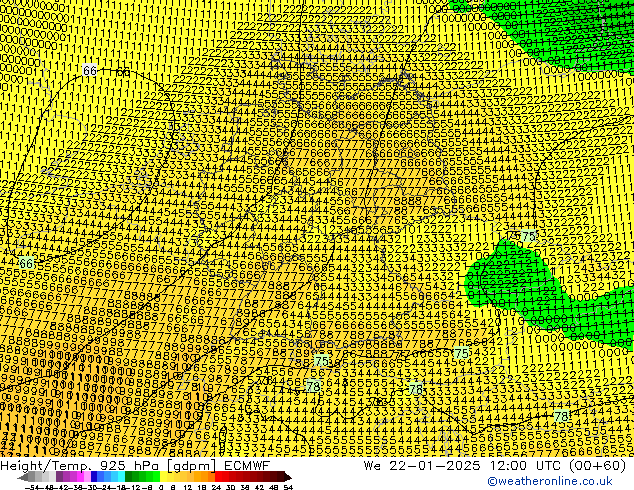Click the "Height/Temp. 925 hPa [gdpm] ECMWF" title

pyautogui.click(x=135, y=465)
